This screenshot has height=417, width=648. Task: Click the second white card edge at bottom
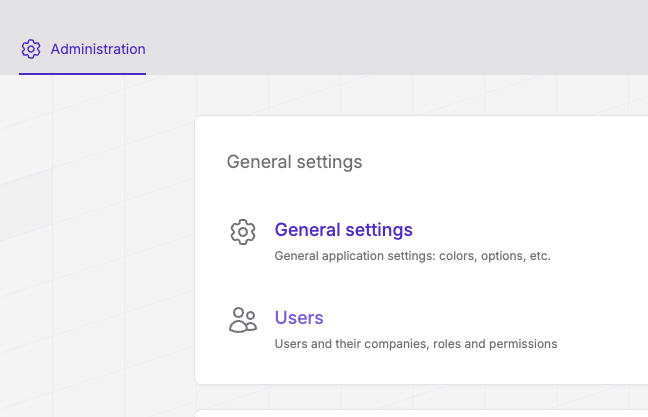(x=421, y=413)
